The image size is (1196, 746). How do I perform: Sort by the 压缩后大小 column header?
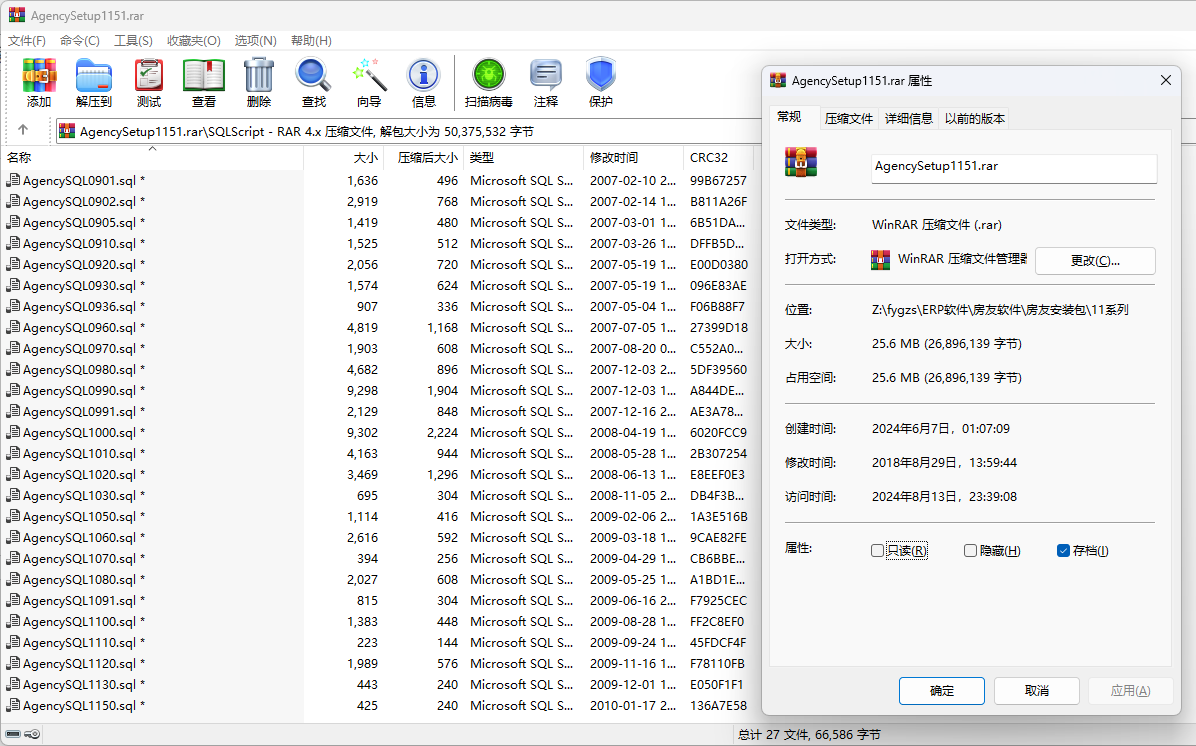click(x=425, y=158)
